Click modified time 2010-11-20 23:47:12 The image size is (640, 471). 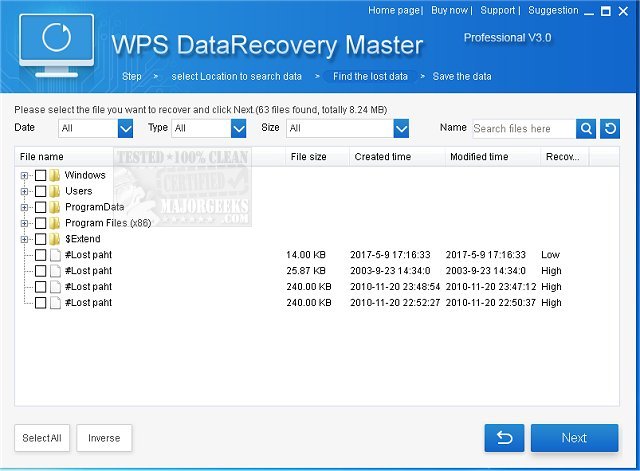tap(491, 287)
